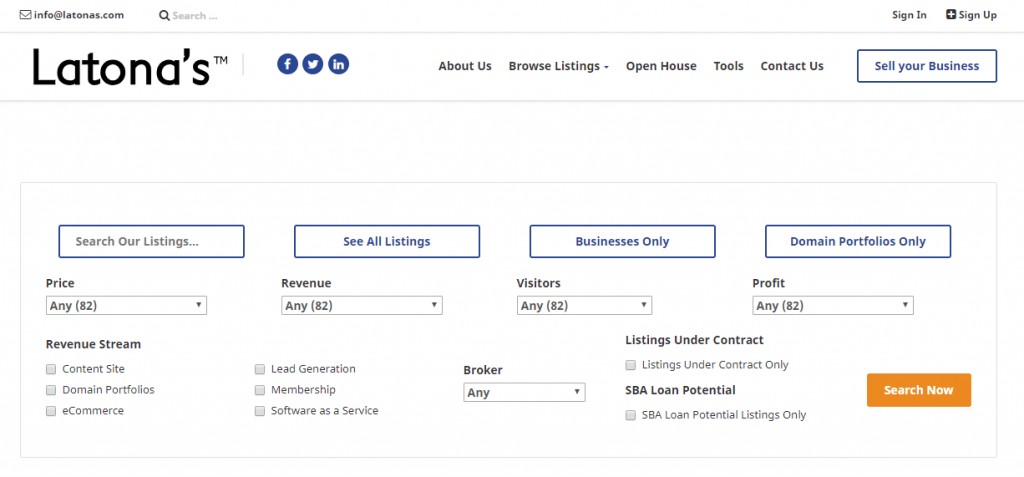The width and height of the screenshot is (1024, 477).
Task: Open Latona's Facebook page icon
Action: pyautogui.click(x=287, y=64)
